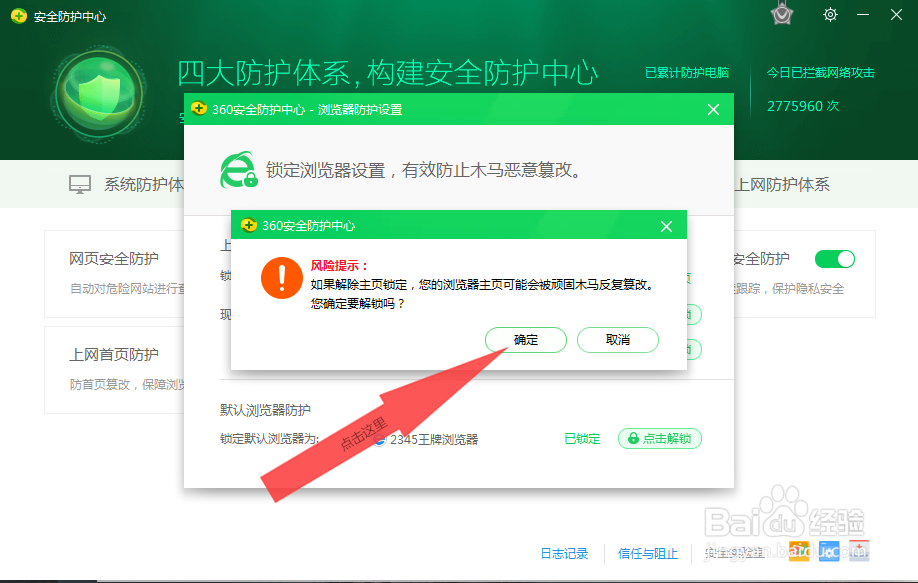Viewport: 918px width, 583px height.
Task: Close the 安全防护中心 main window
Action: (x=896, y=15)
